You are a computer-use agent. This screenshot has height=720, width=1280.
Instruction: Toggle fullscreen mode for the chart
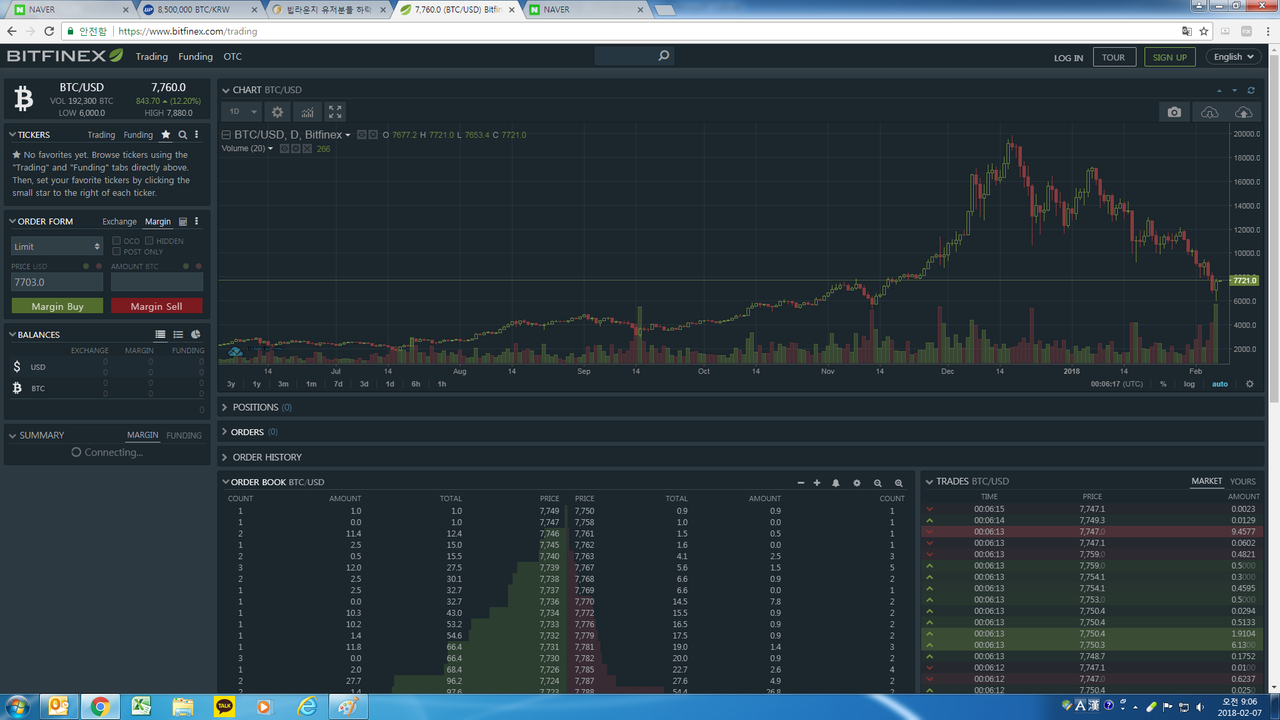click(336, 112)
